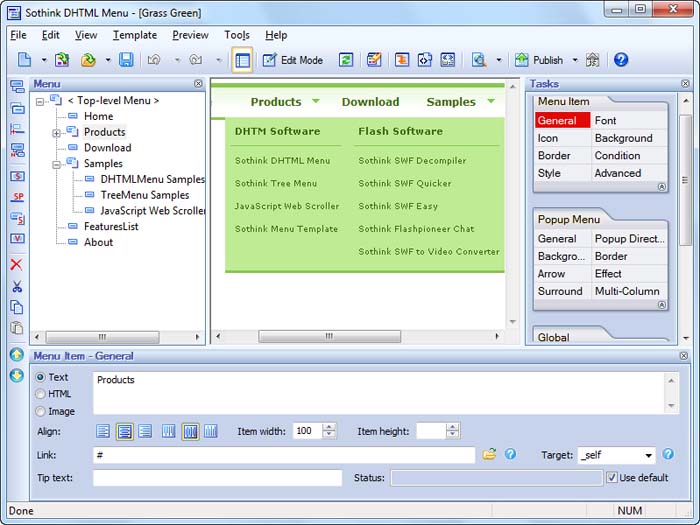The height and width of the screenshot is (525, 700).
Task: Open the Target dropdown
Action: click(x=648, y=455)
